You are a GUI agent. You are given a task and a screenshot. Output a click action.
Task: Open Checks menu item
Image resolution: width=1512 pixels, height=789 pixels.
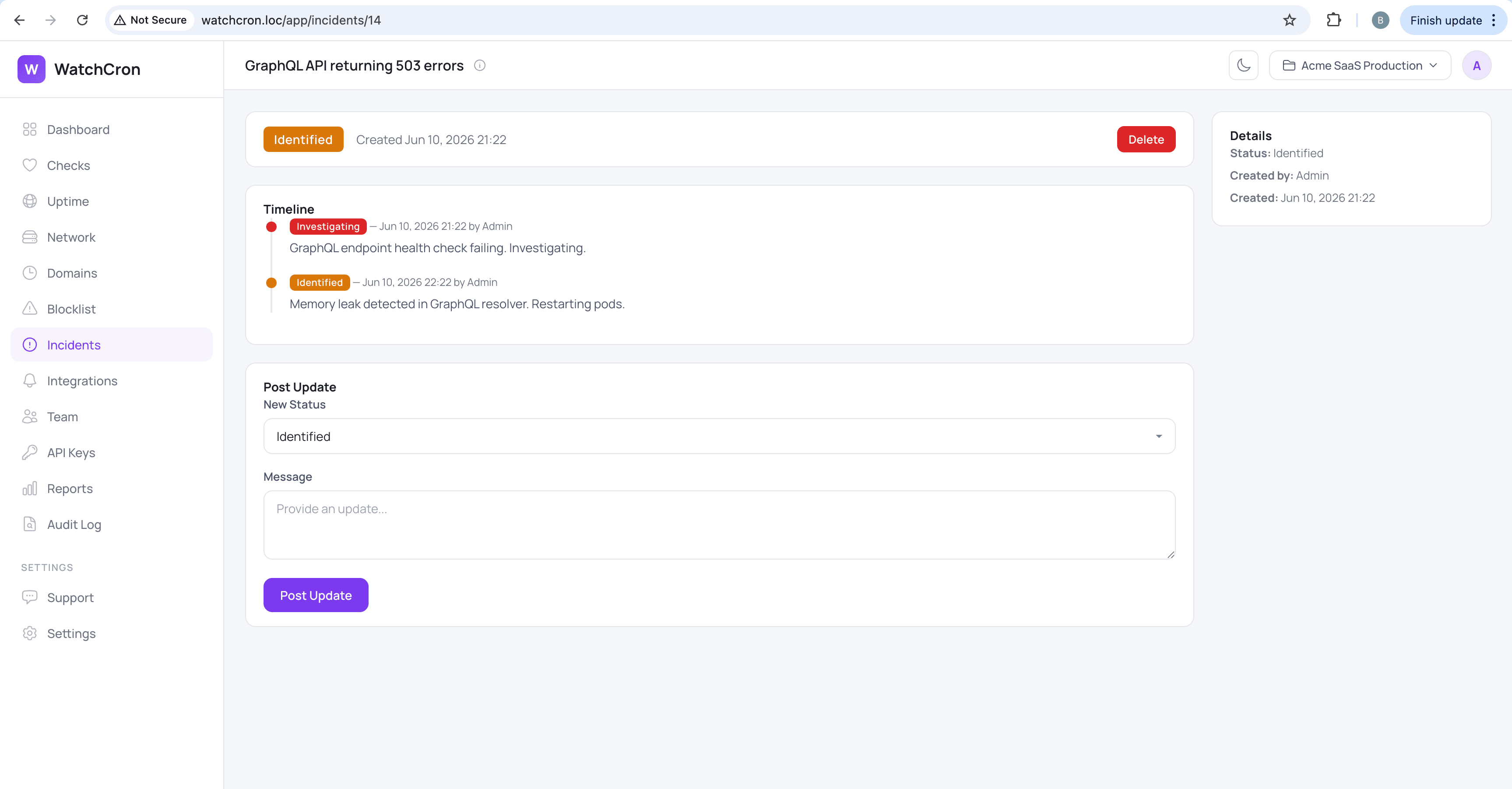coord(112,165)
